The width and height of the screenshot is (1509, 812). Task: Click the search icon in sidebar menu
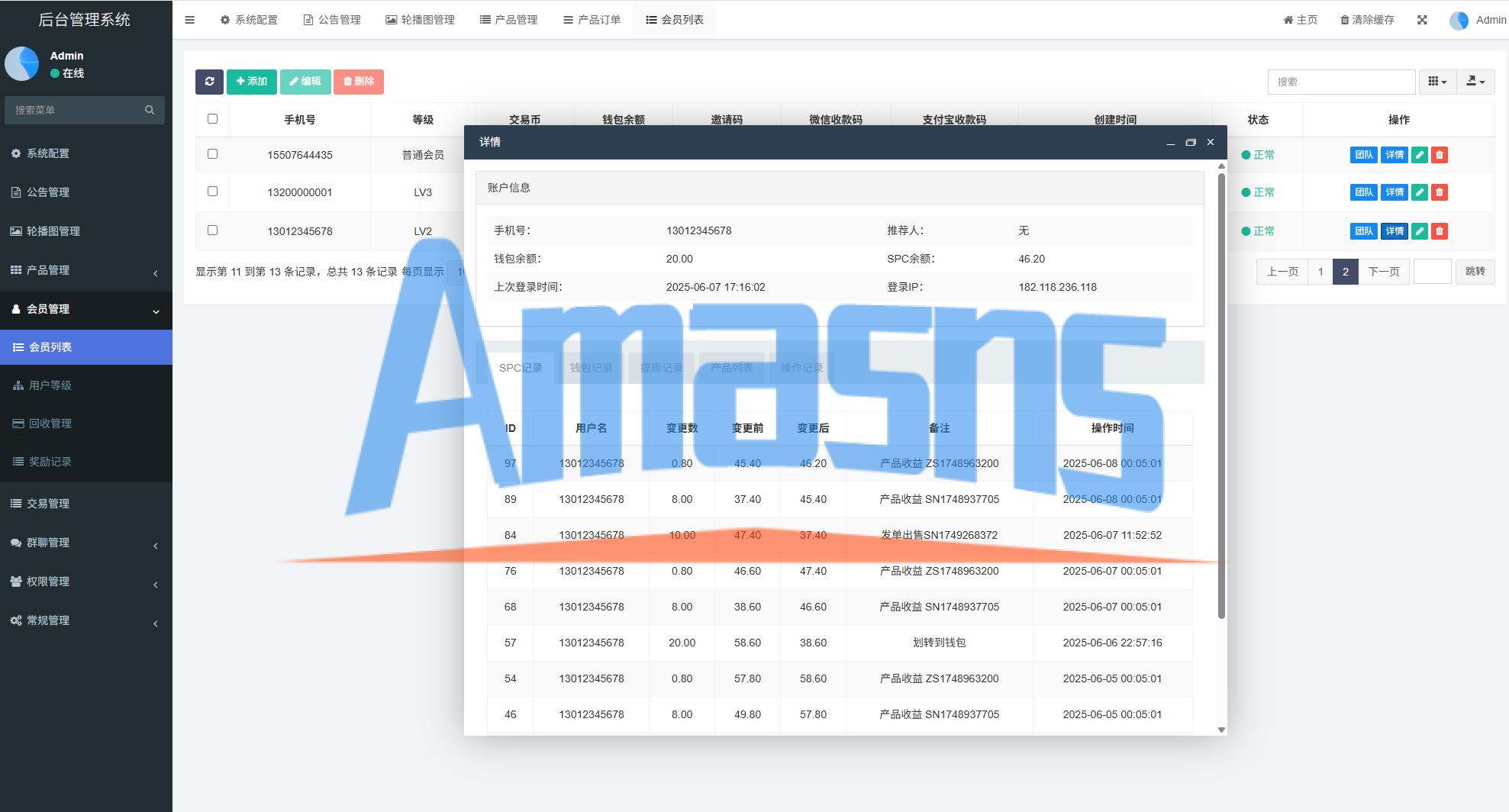point(150,110)
